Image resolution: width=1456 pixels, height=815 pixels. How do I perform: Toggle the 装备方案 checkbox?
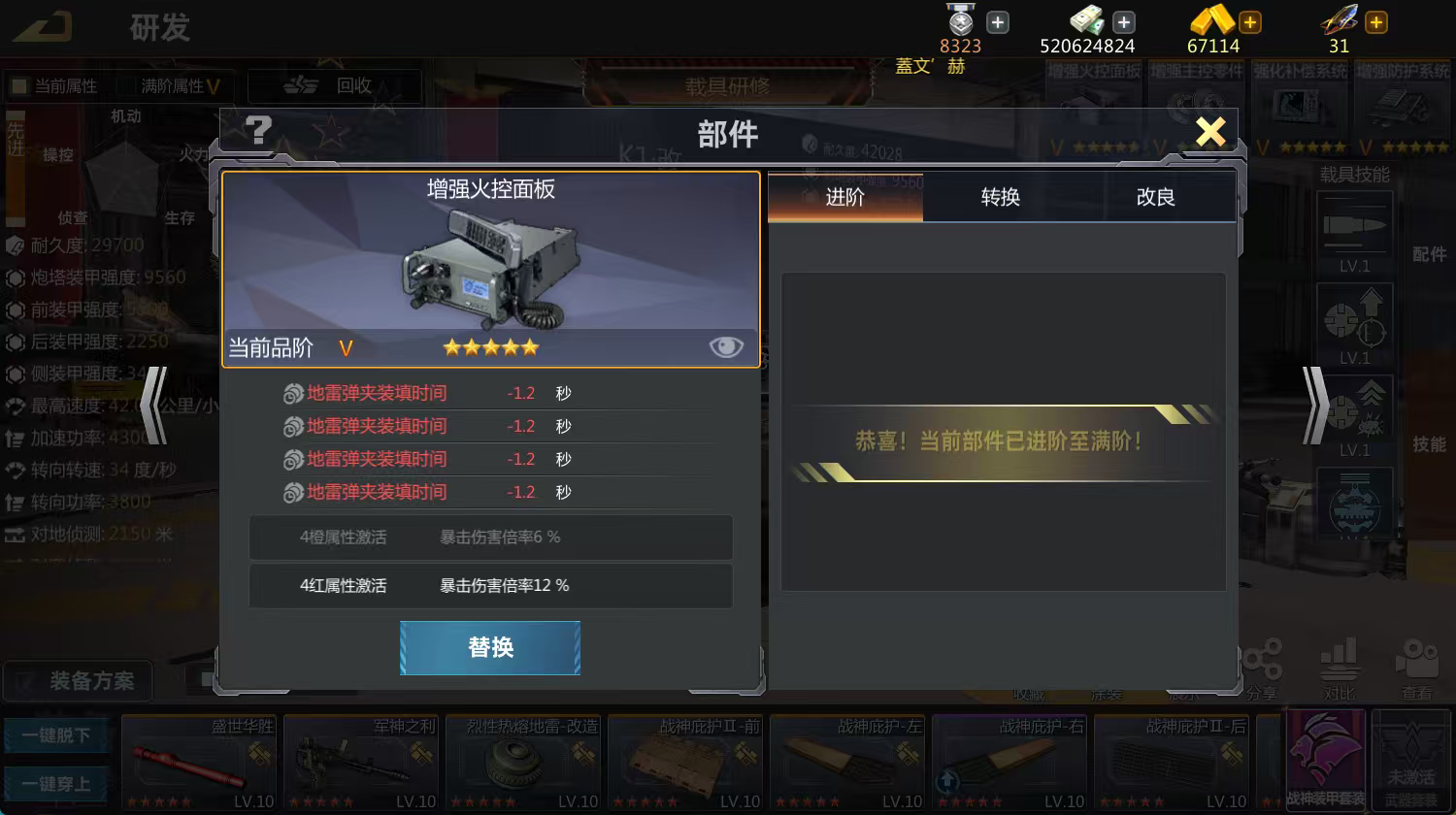pos(25,681)
